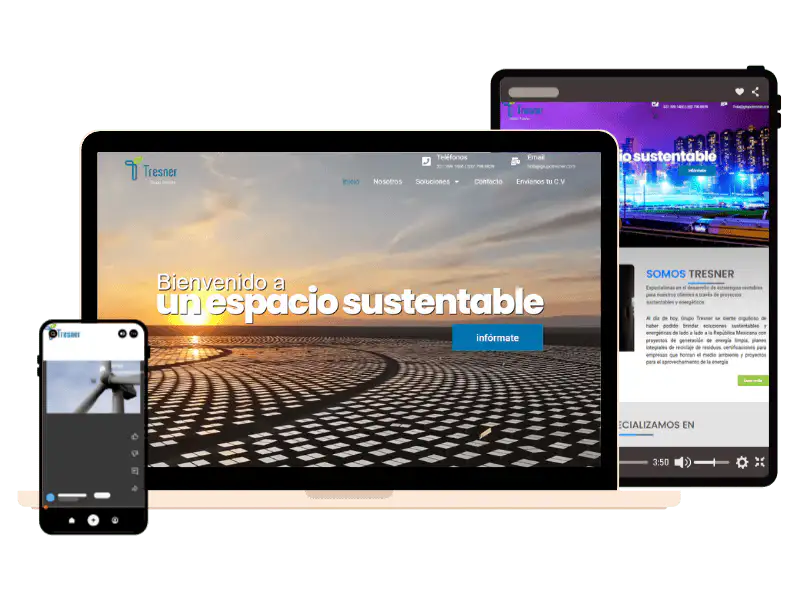Click the Tresner logo on laptop site
Image resolution: width=800 pixels, height=600 pixels.
click(x=150, y=171)
